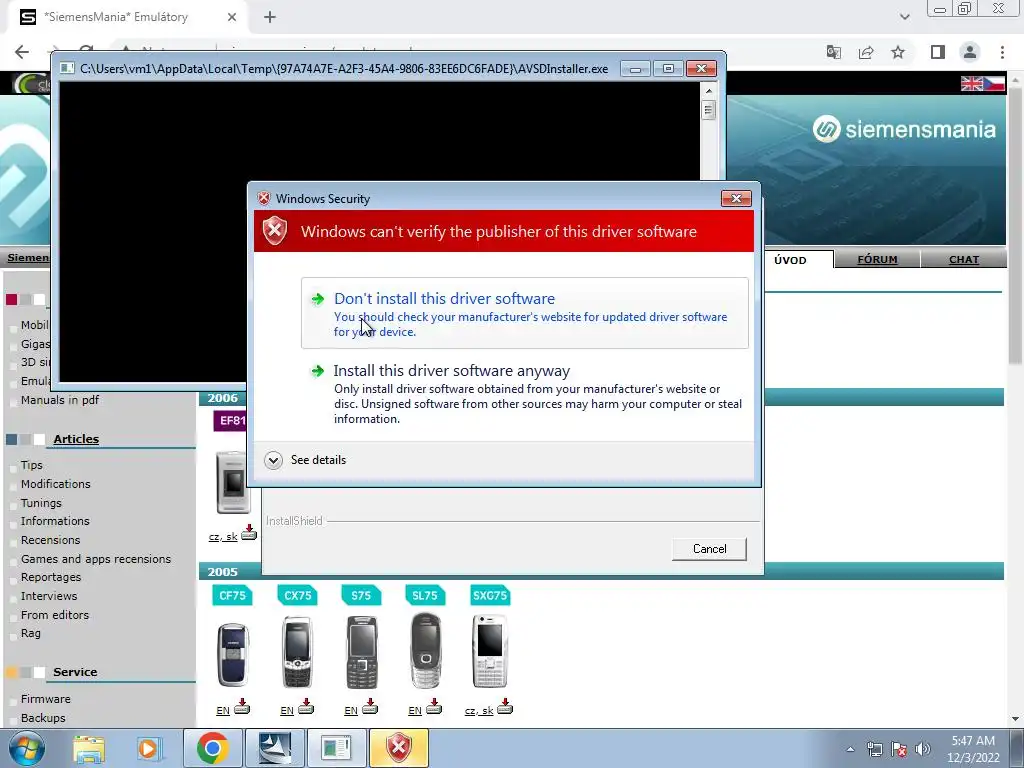Select the CF75 phone label

(232, 596)
